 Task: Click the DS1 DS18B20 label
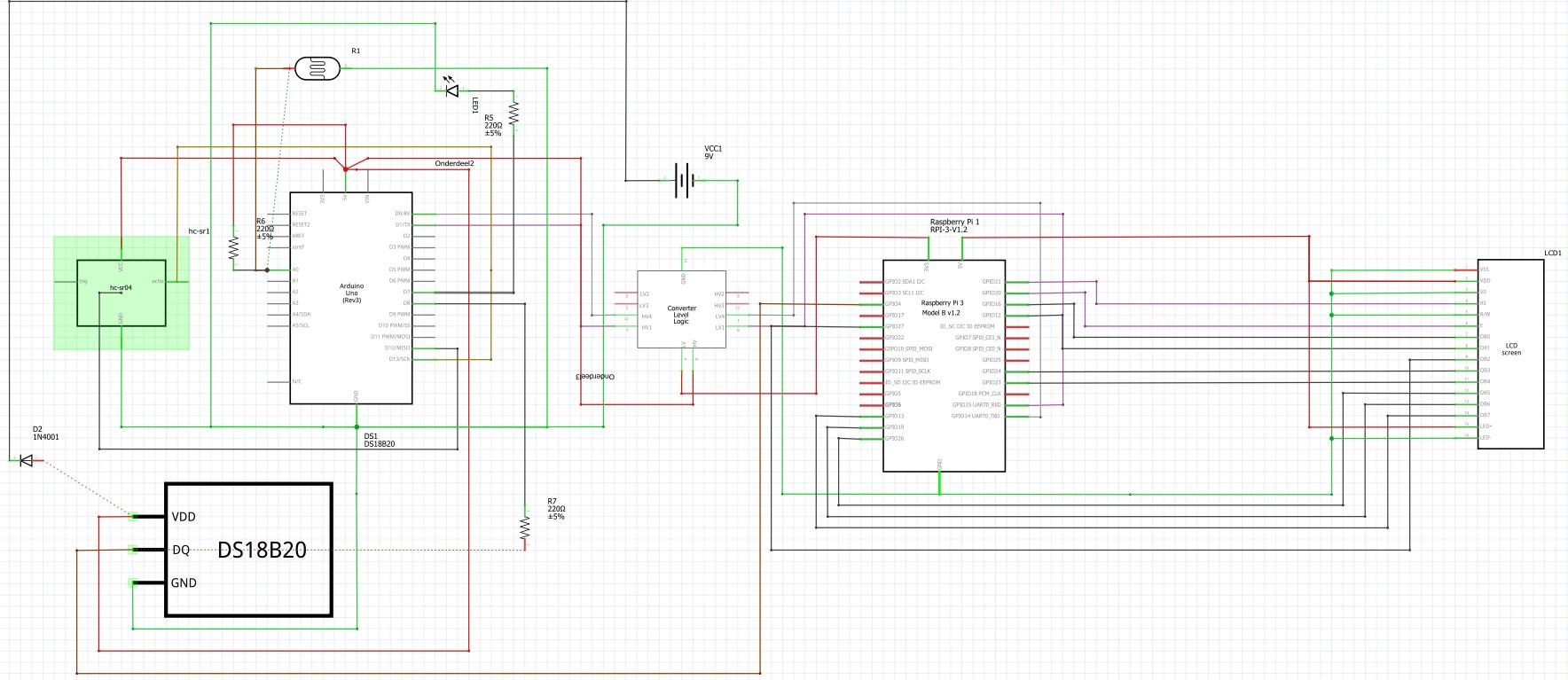380,440
